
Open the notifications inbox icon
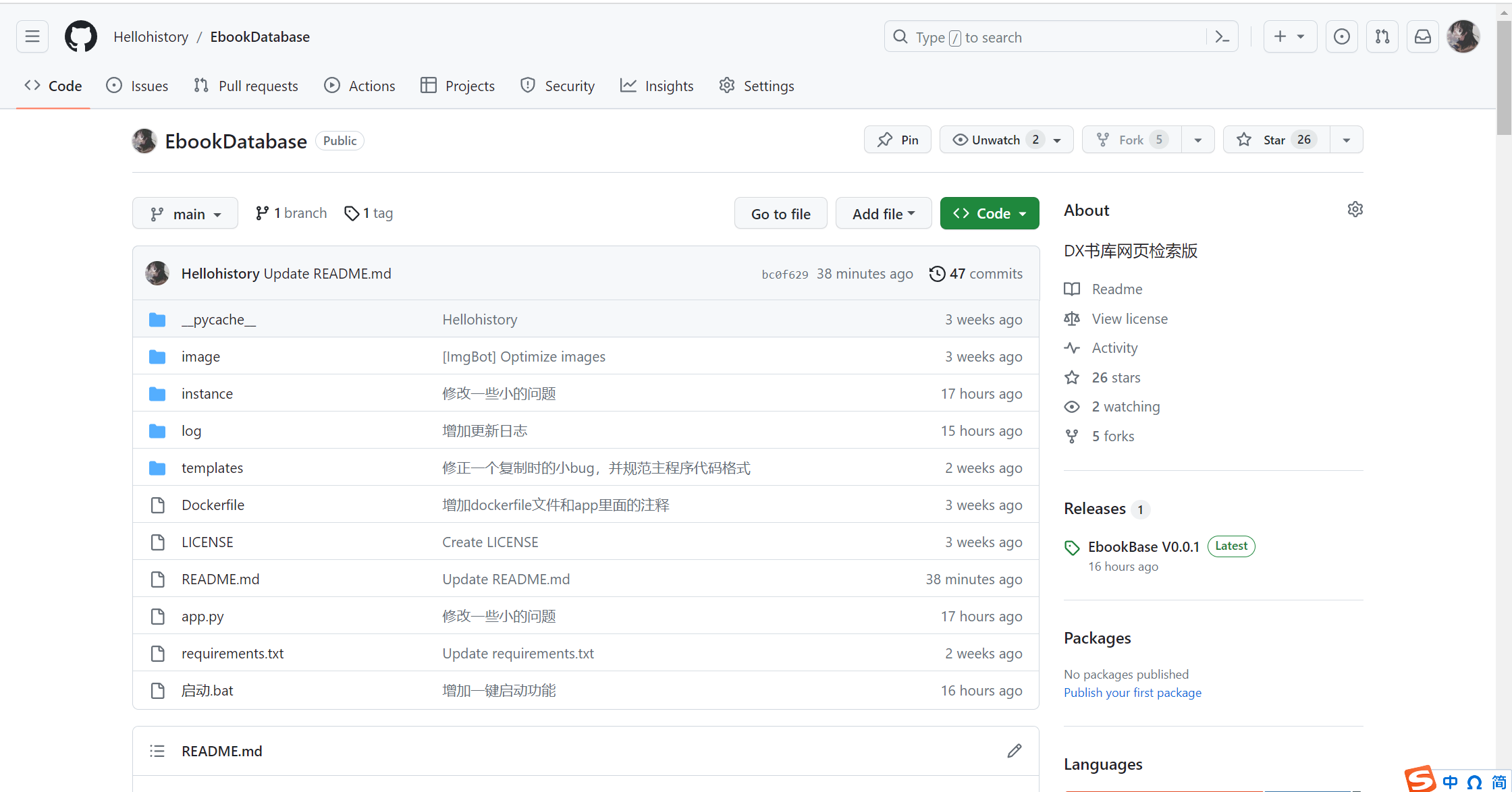(x=1423, y=36)
